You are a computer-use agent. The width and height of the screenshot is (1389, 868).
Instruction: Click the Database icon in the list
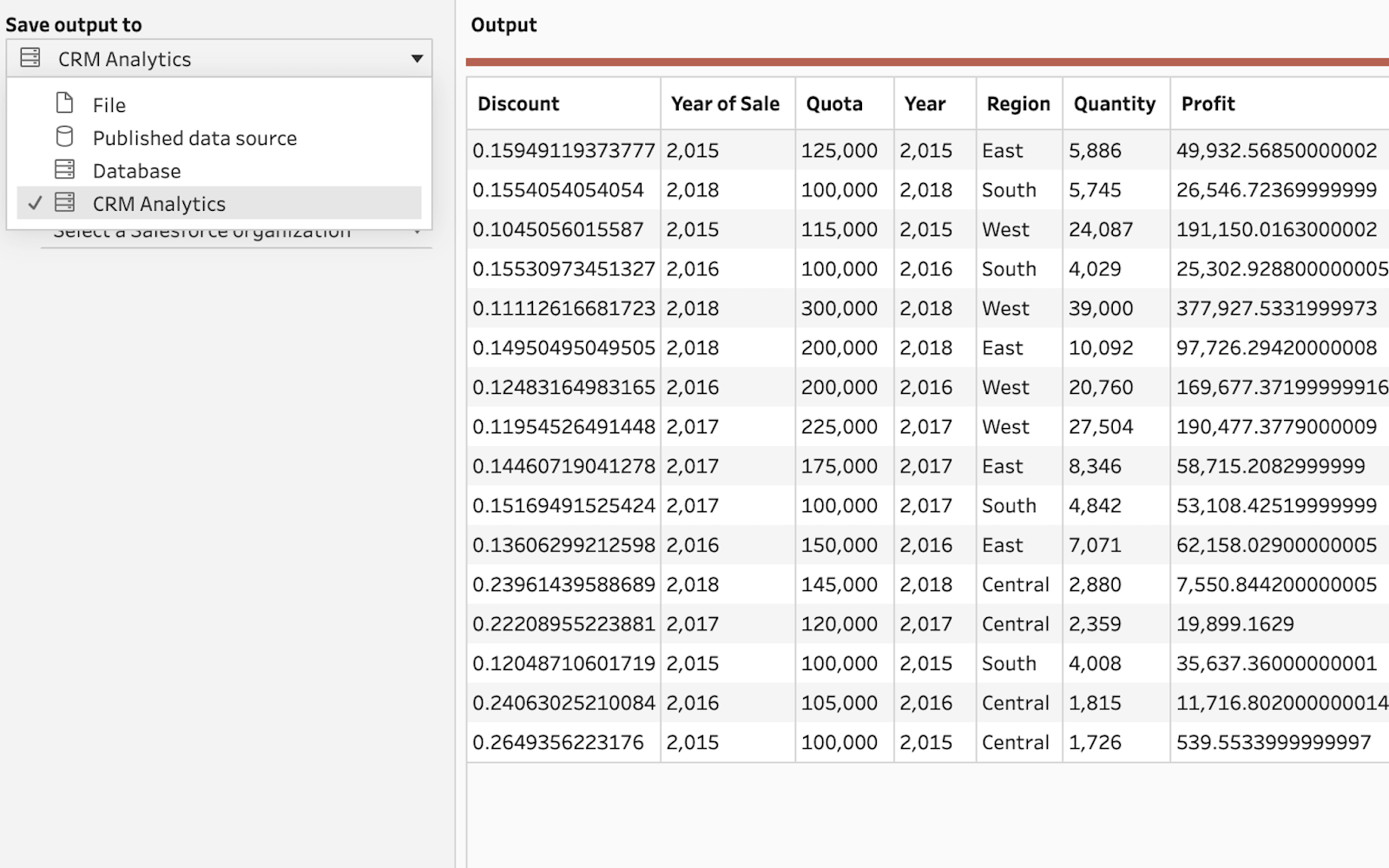coord(64,169)
